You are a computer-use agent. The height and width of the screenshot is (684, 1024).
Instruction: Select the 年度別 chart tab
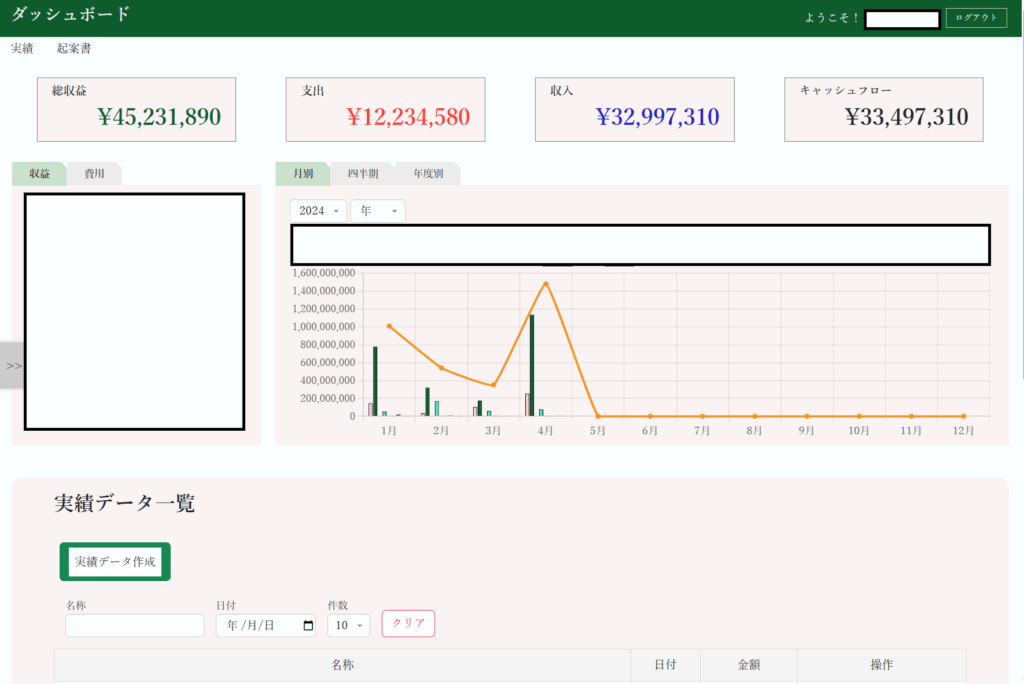point(428,174)
